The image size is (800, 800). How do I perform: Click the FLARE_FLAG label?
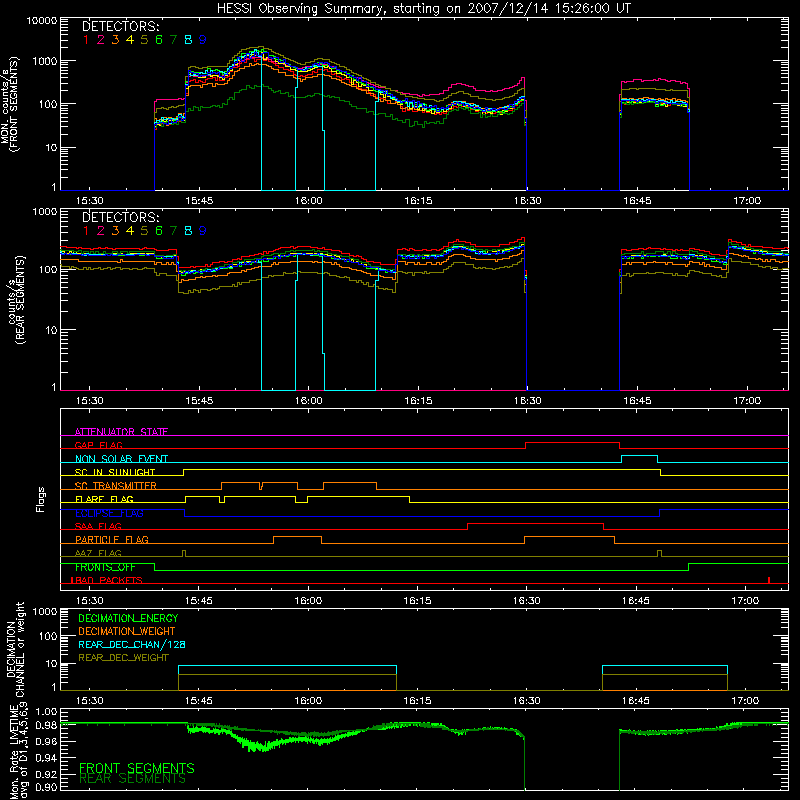point(104,499)
